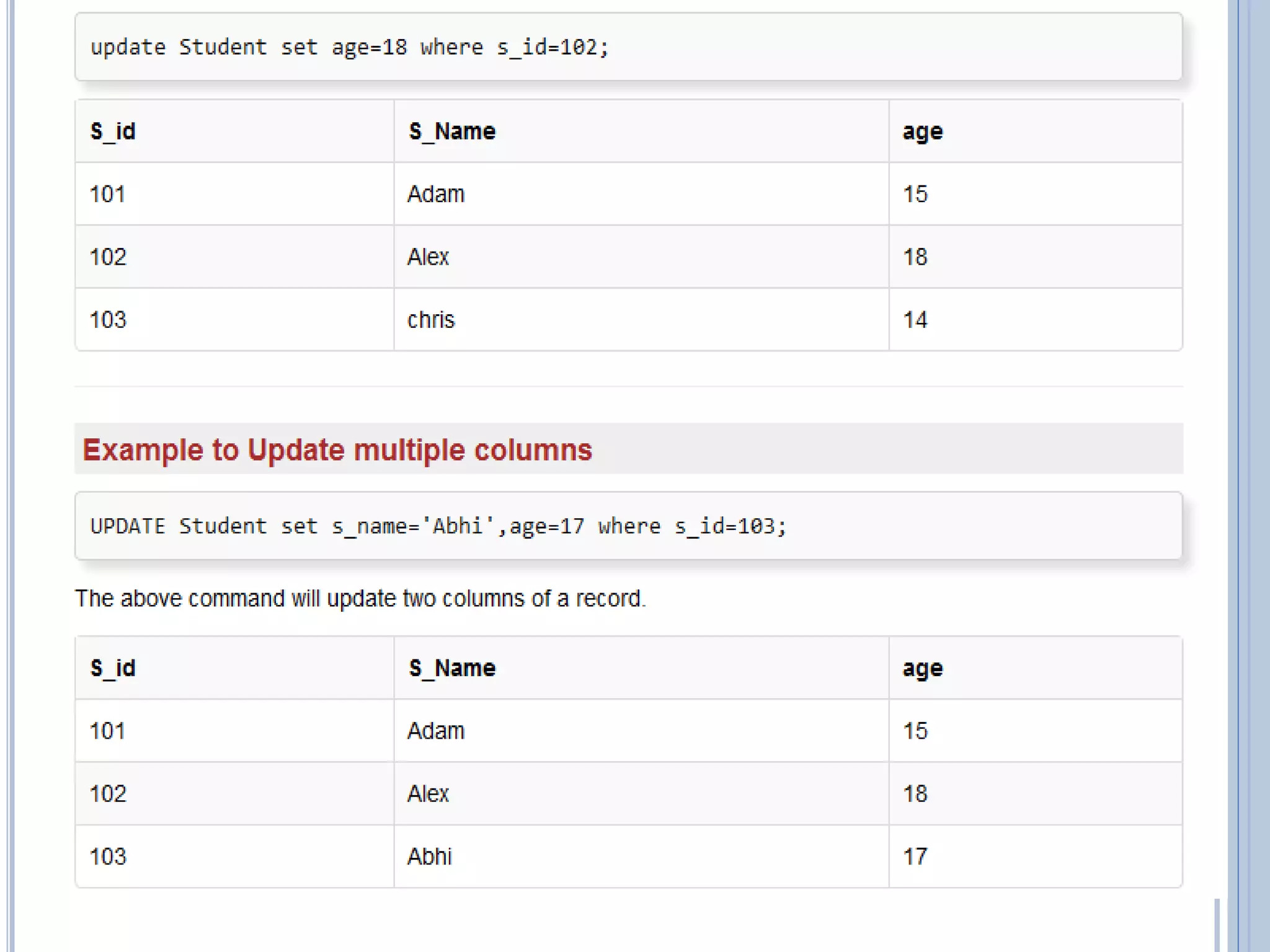The image size is (1270, 952).
Task: Click age header in table containing chris
Action: 922,131
